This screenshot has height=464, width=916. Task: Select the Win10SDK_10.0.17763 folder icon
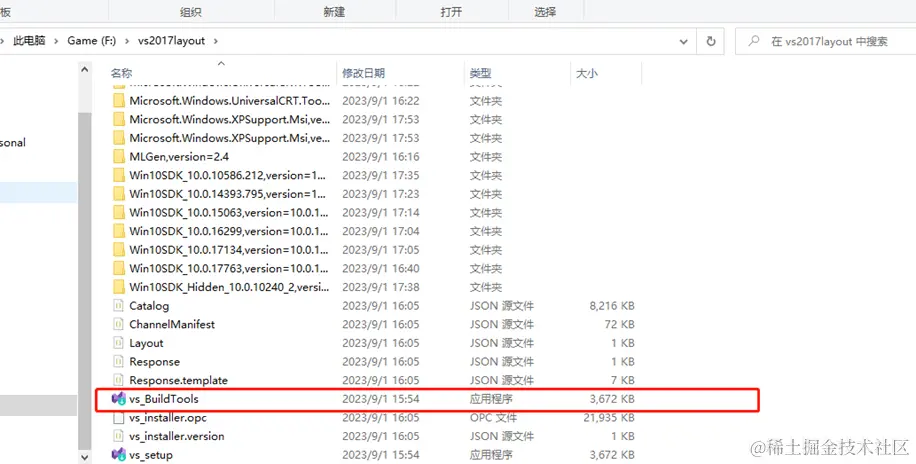[119, 269]
